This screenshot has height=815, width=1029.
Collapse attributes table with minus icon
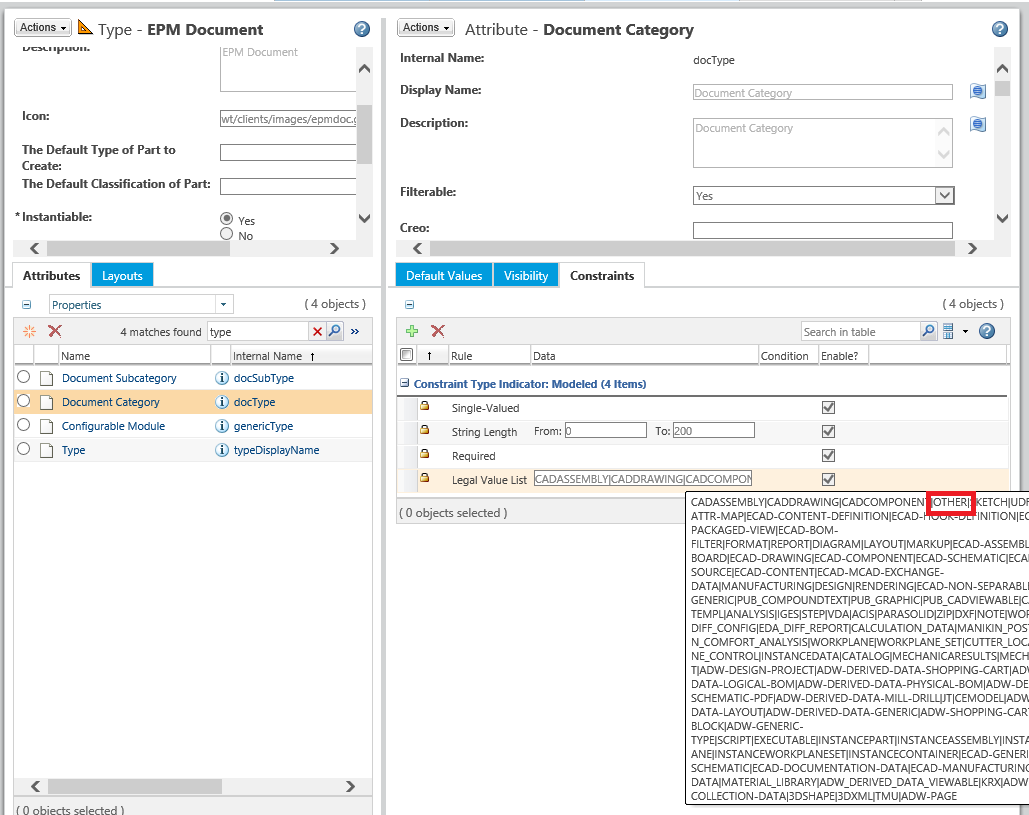(27, 304)
